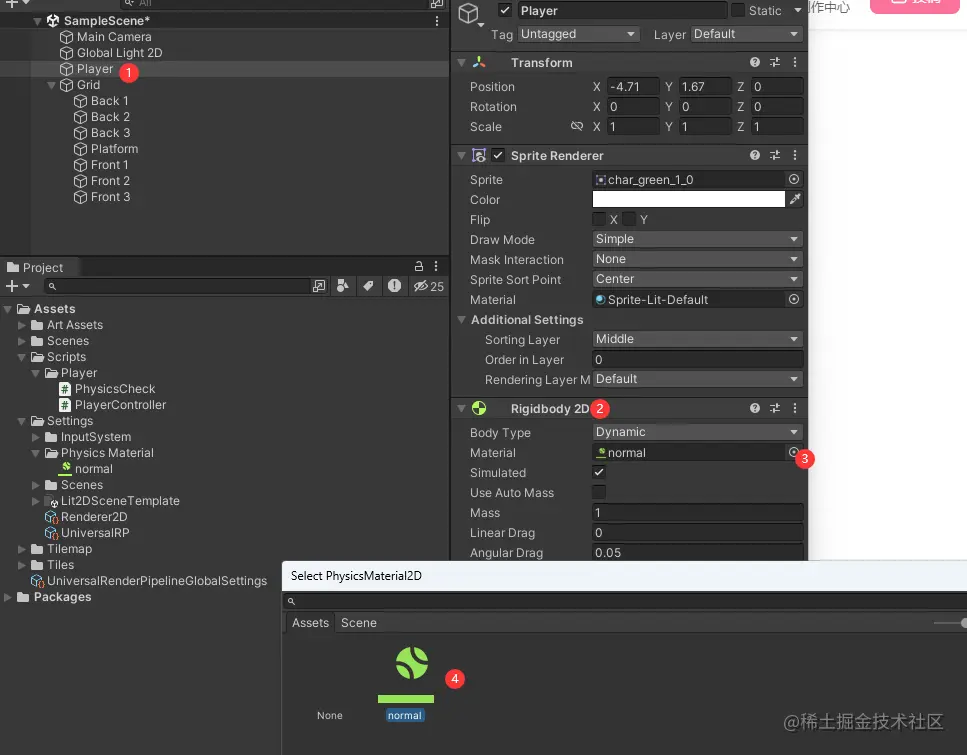This screenshot has height=755, width=967.
Task: Open Sprite Renderer help icon
Action: (x=755, y=155)
